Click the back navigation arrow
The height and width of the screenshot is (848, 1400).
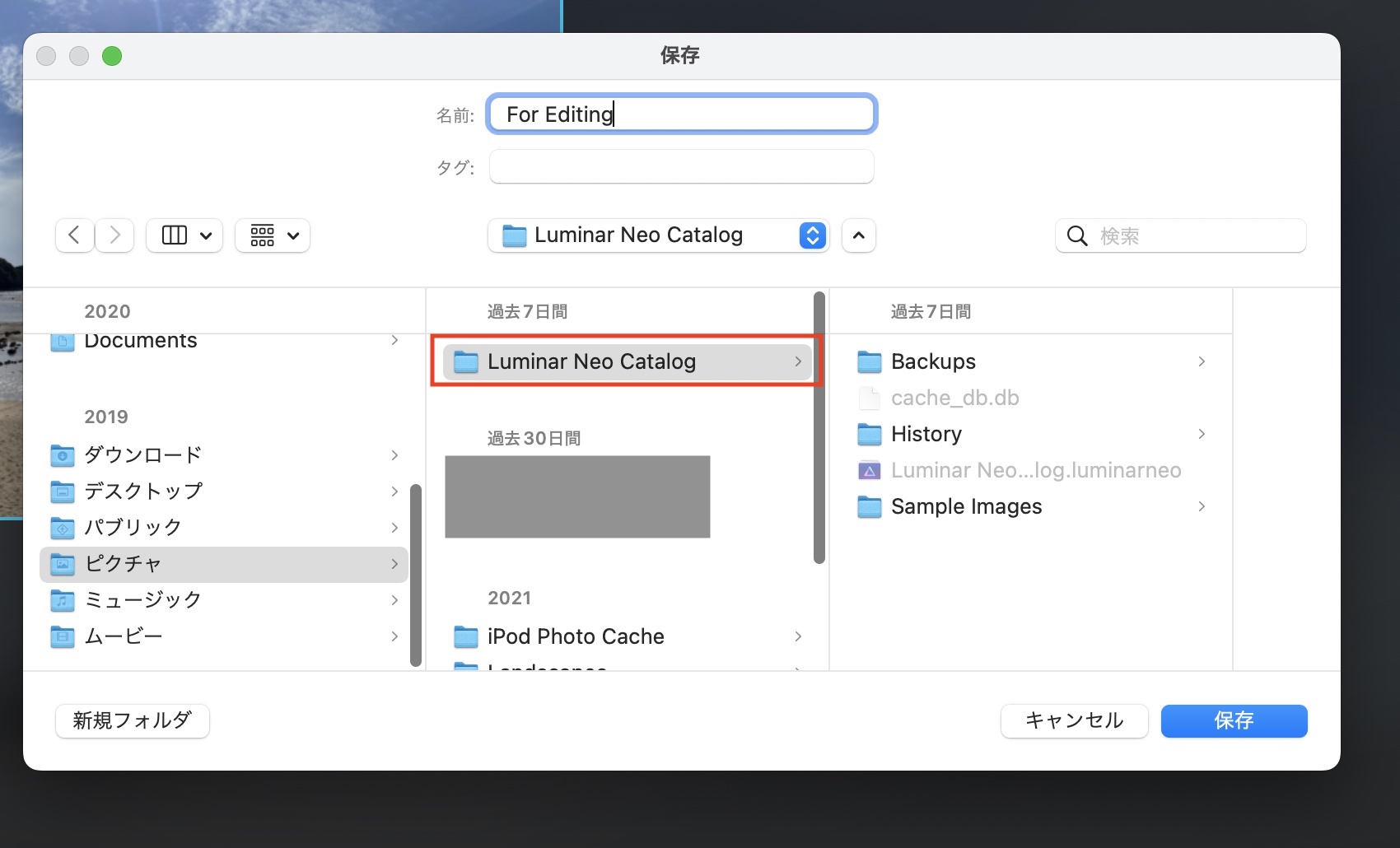(74, 235)
